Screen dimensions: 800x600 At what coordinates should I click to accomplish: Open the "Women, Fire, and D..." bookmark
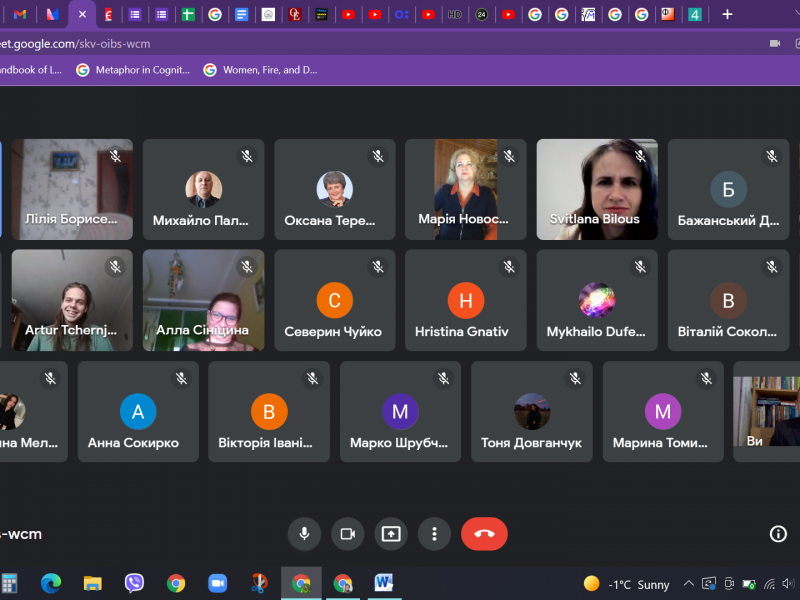260,70
